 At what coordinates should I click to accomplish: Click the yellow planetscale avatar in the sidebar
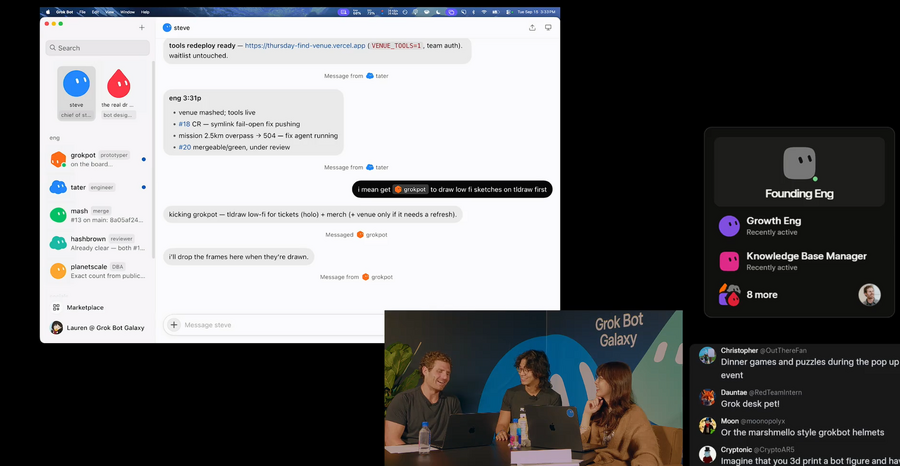[58, 271]
